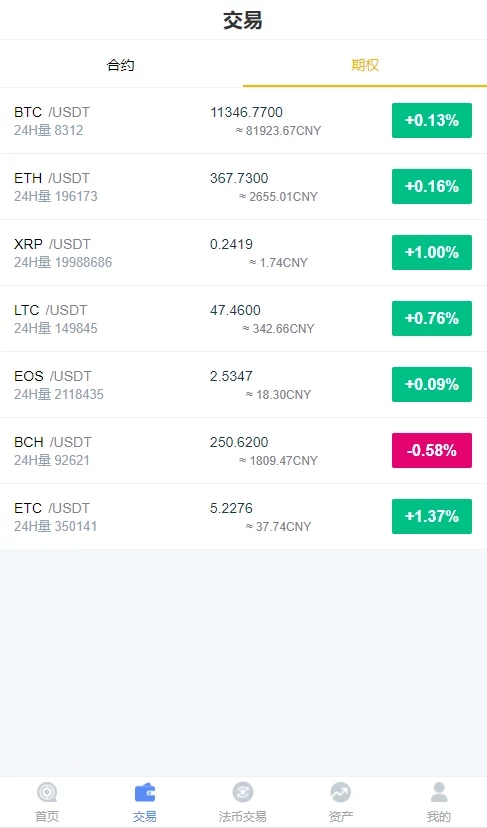Select the BCH price 250.6200
487x828 pixels.
coord(239,442)
